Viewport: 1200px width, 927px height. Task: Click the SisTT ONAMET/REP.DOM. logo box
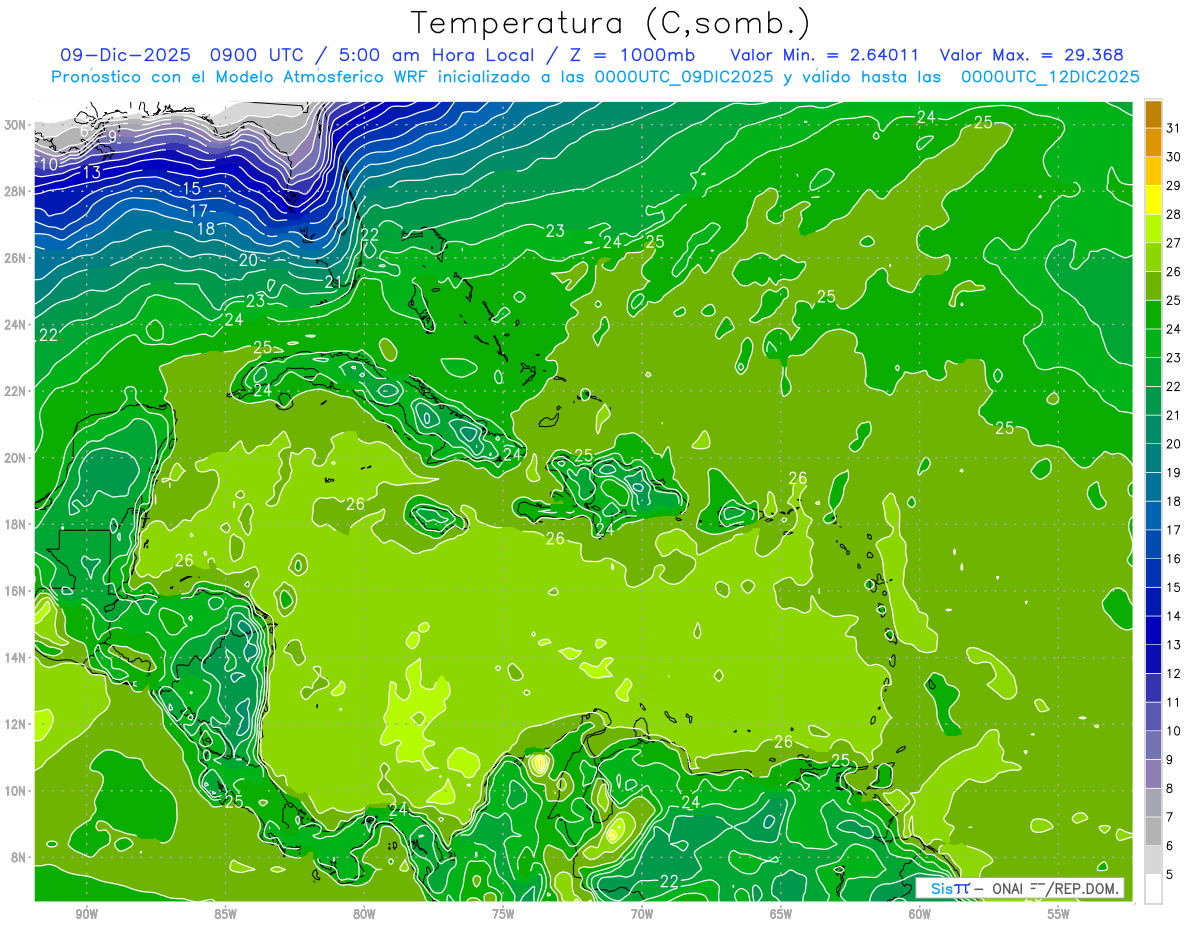pos(1019,887)
